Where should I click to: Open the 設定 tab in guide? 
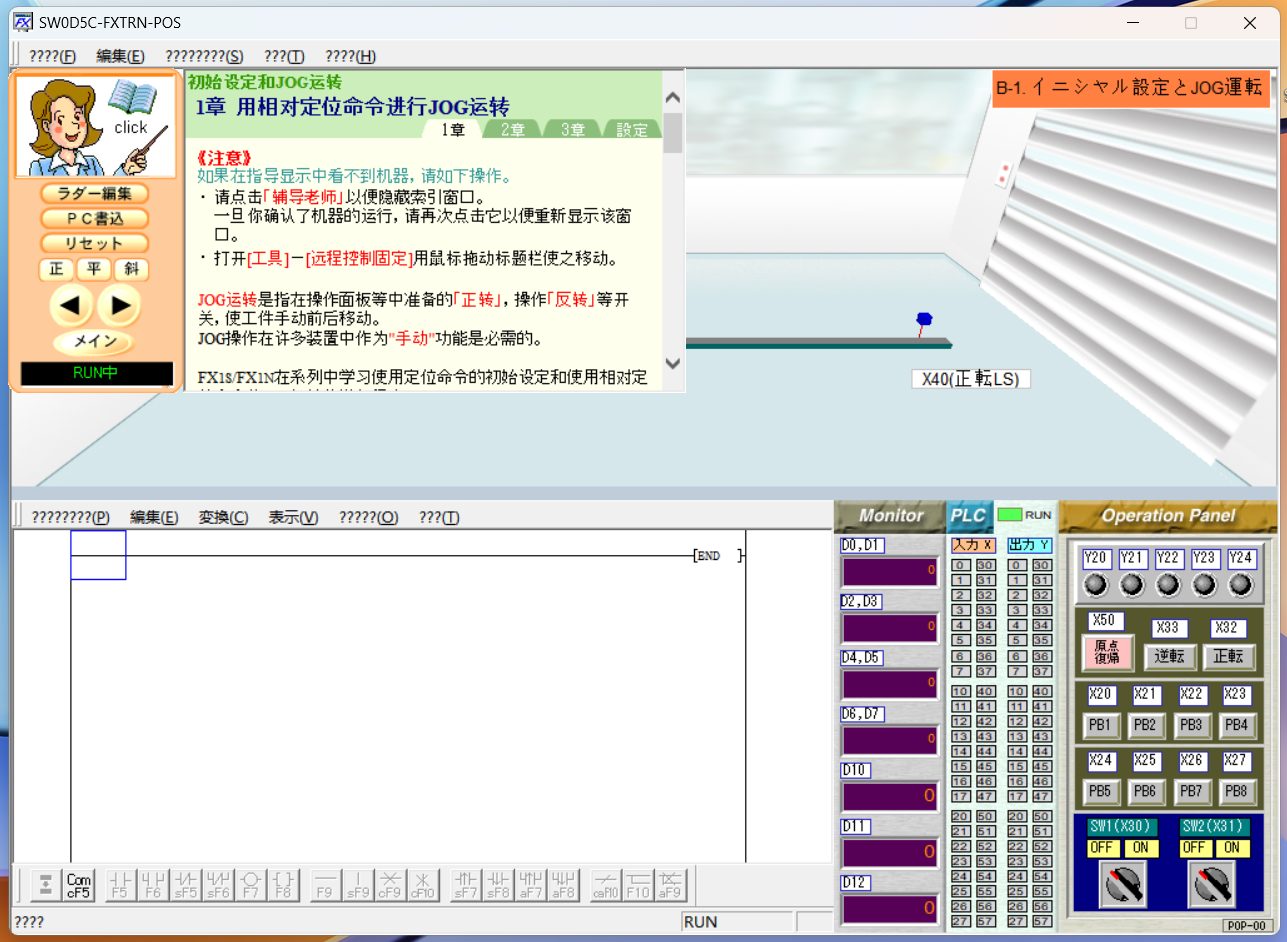pos(631,130)
